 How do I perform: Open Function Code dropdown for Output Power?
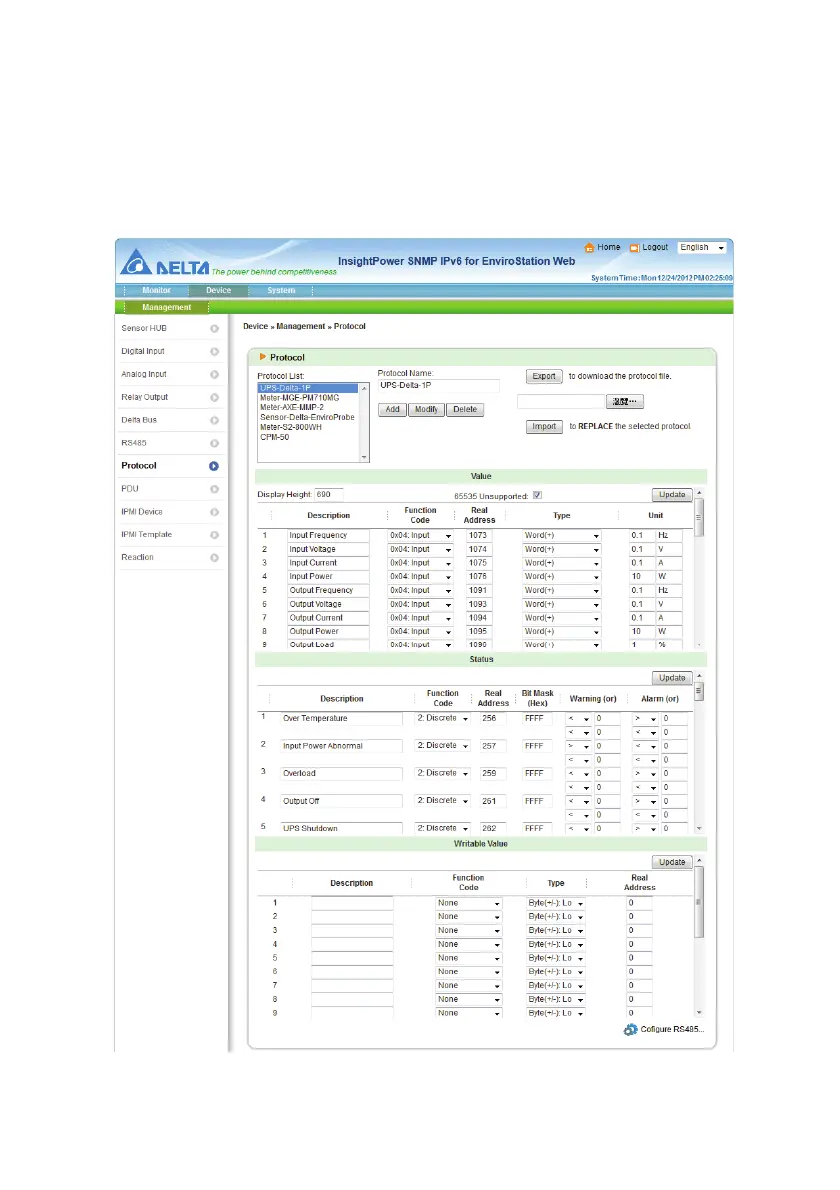tap(420, 631)
